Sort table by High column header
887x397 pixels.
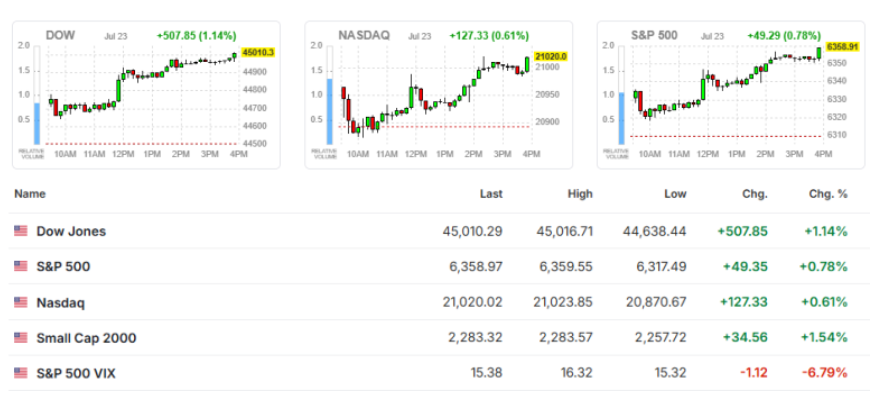(580, 194)
